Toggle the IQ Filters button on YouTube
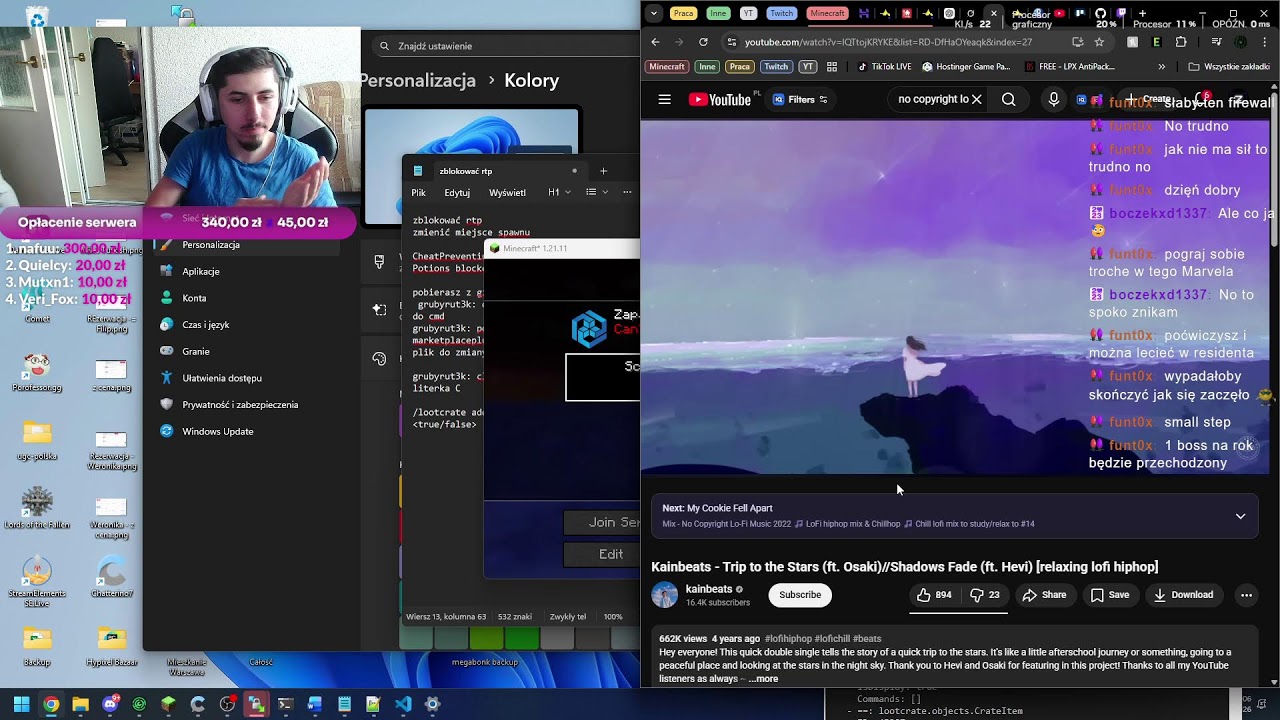This screenshot has height=720, width=1280. point(800,99)
